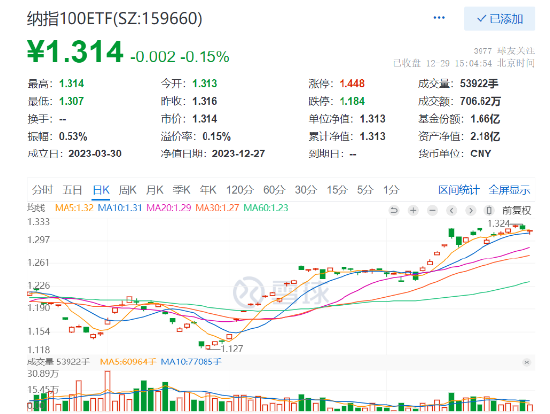This screenshot has height=414, width=550.
Task: Switch to the 30分 interval tab
Action: tap(306, 190)
